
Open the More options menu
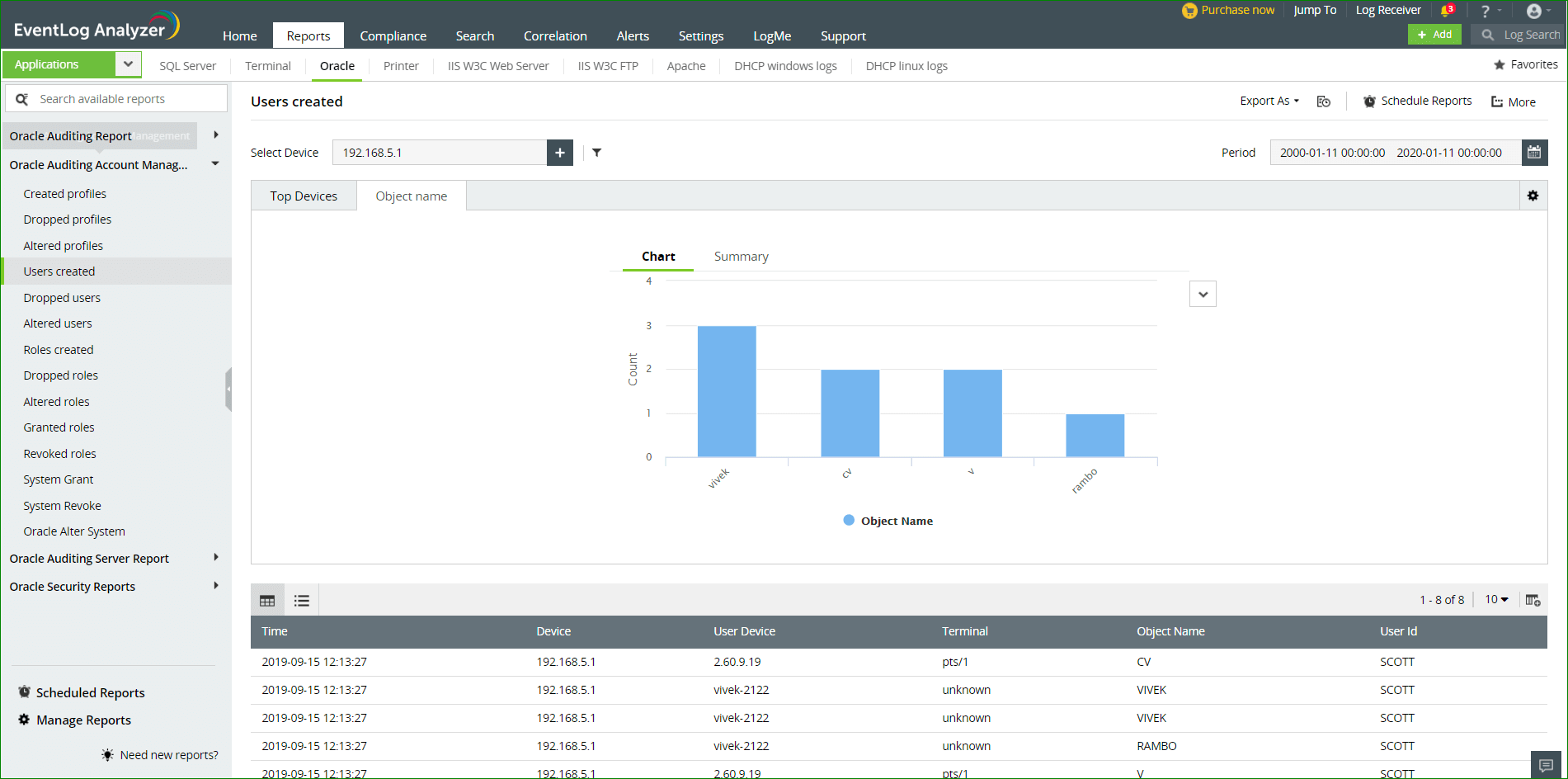[x=1514, y=102]
